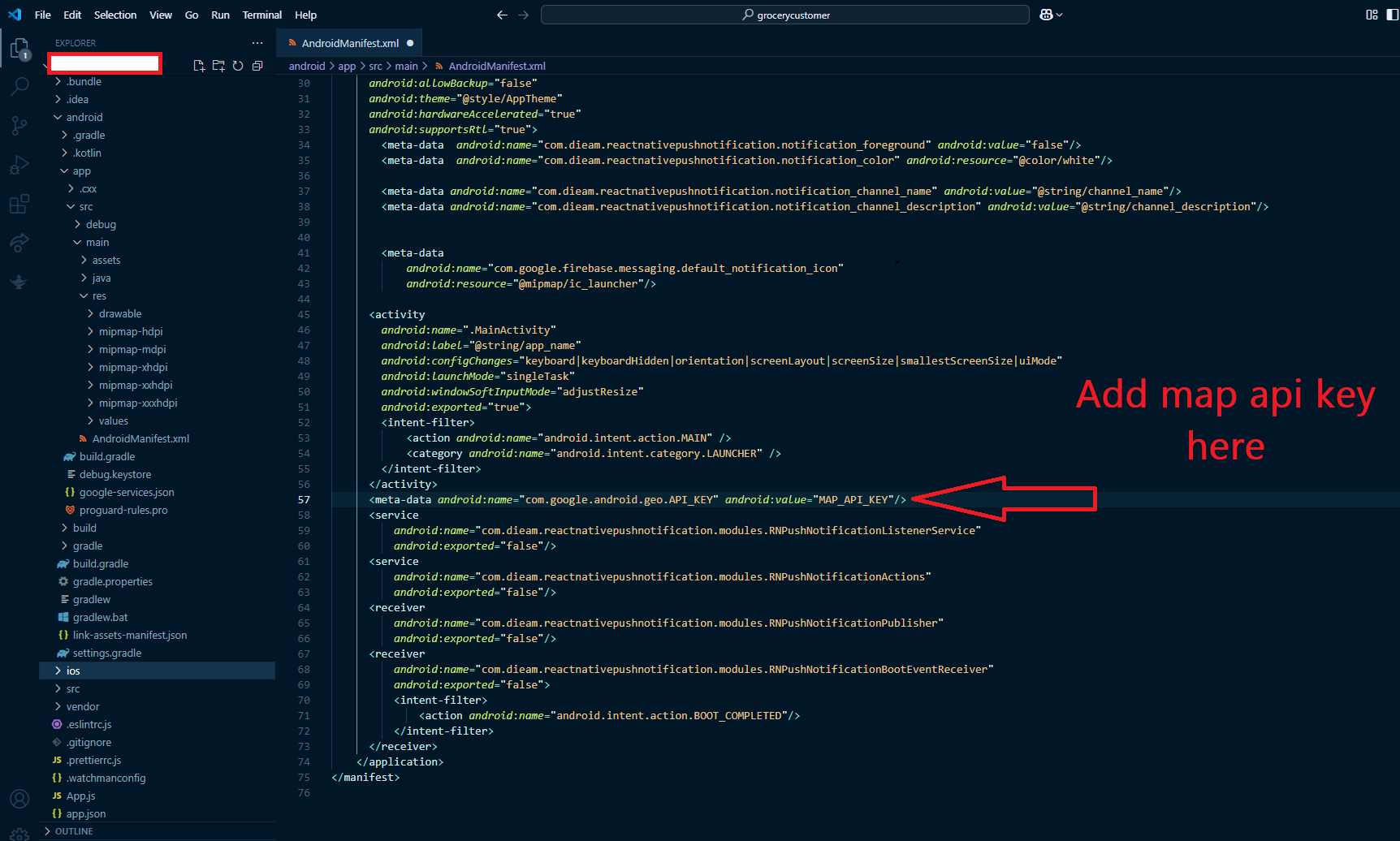
Task: Select the AndroidManifest.xml editor tab
Action: [350, 43]
